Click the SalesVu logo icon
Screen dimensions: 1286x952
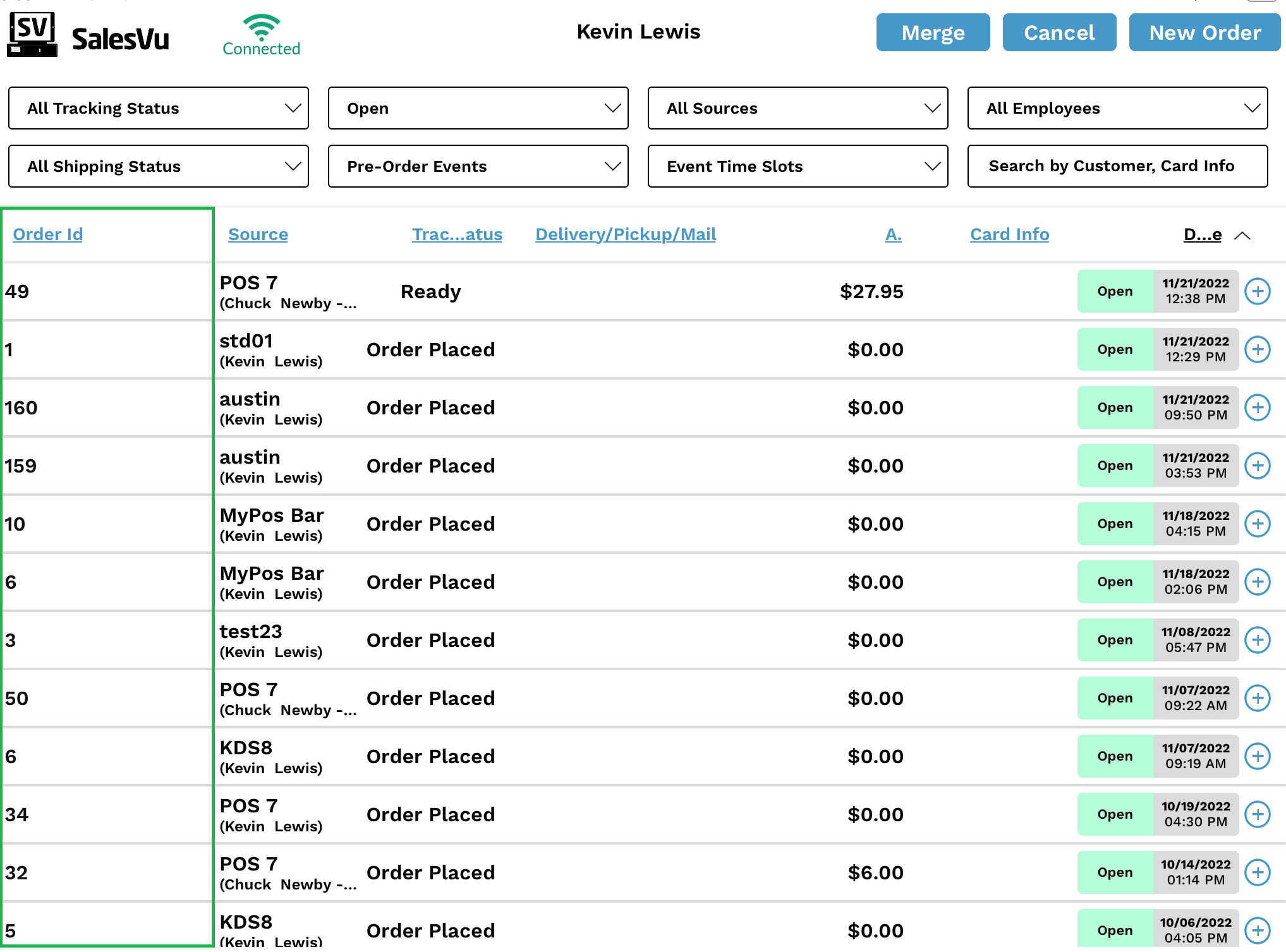point(32,35)
